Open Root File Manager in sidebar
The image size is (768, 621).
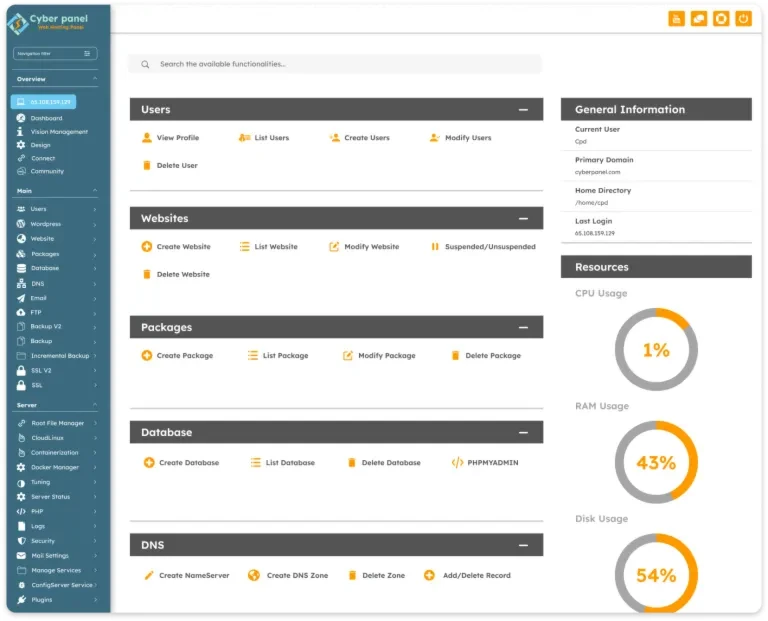55,423
